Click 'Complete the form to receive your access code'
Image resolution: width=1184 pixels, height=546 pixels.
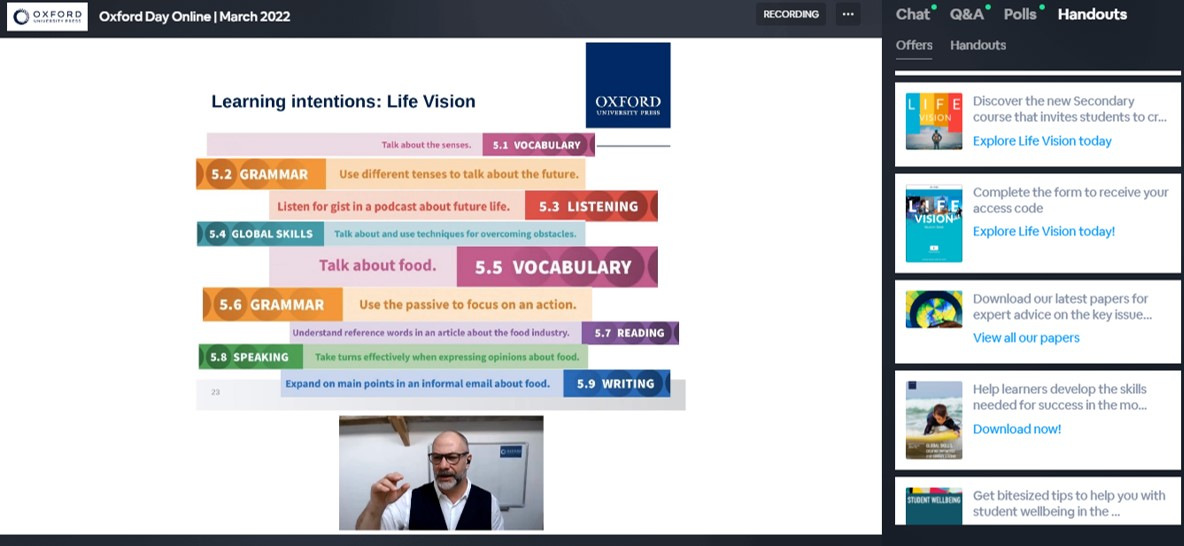1070,200
